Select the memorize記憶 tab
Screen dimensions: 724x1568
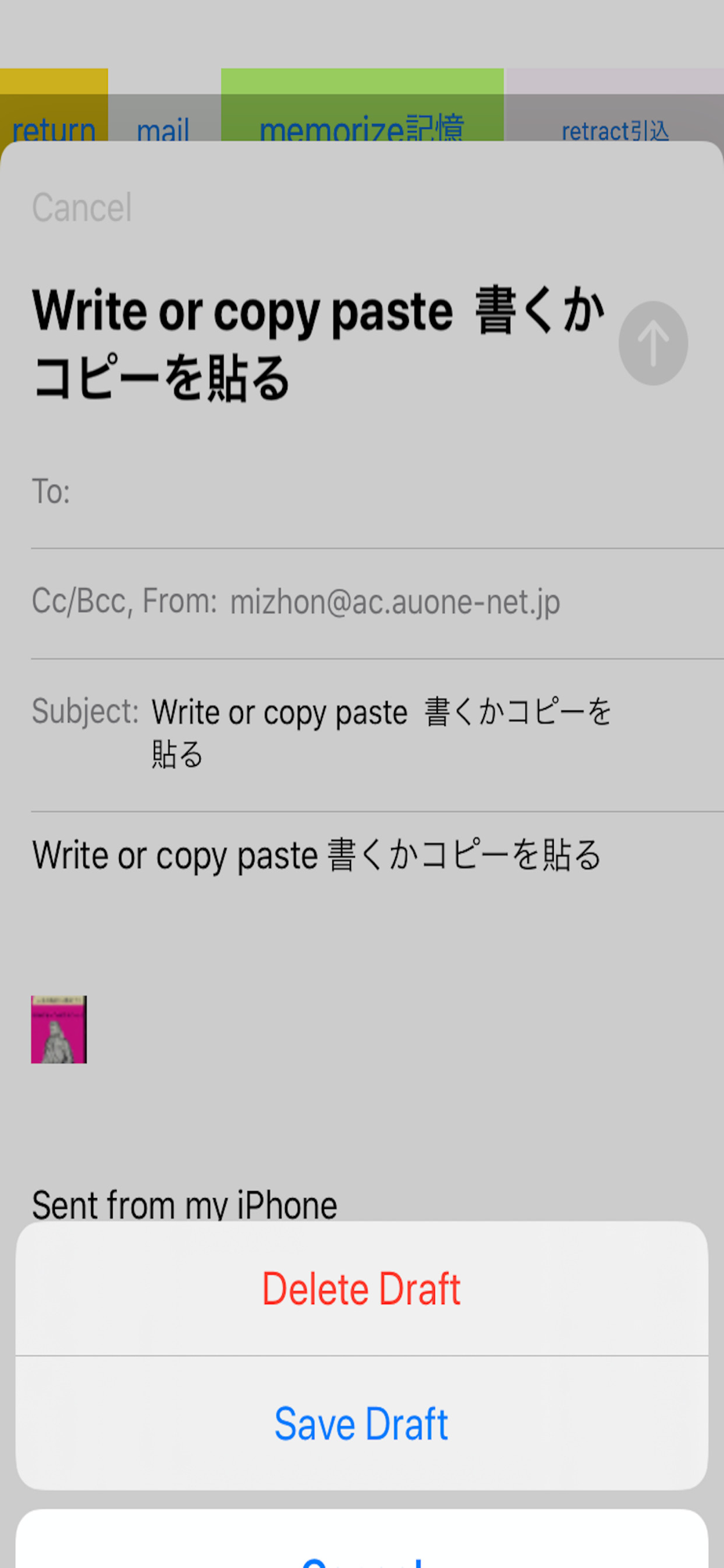pos(362,129)
